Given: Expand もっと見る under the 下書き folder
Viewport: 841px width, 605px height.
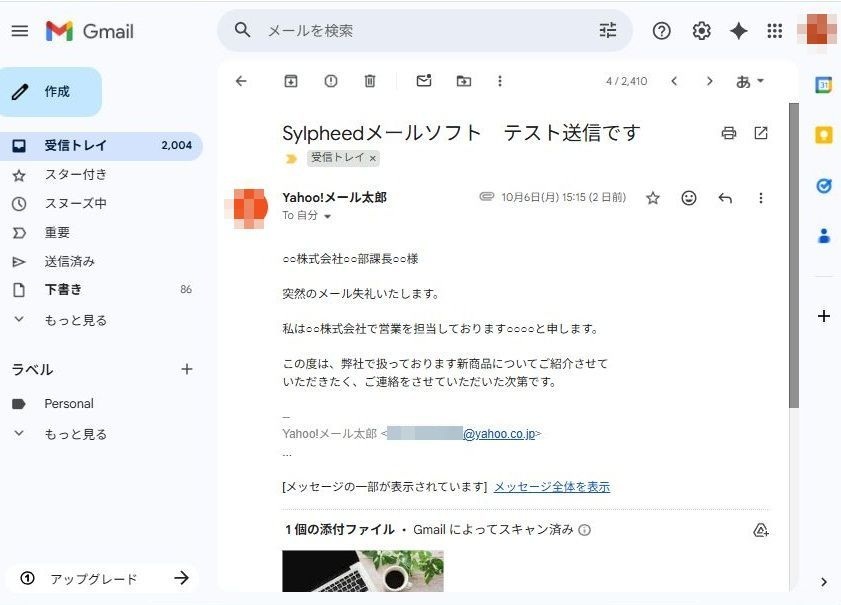Looking at the screenshot, I should [75, 320].
